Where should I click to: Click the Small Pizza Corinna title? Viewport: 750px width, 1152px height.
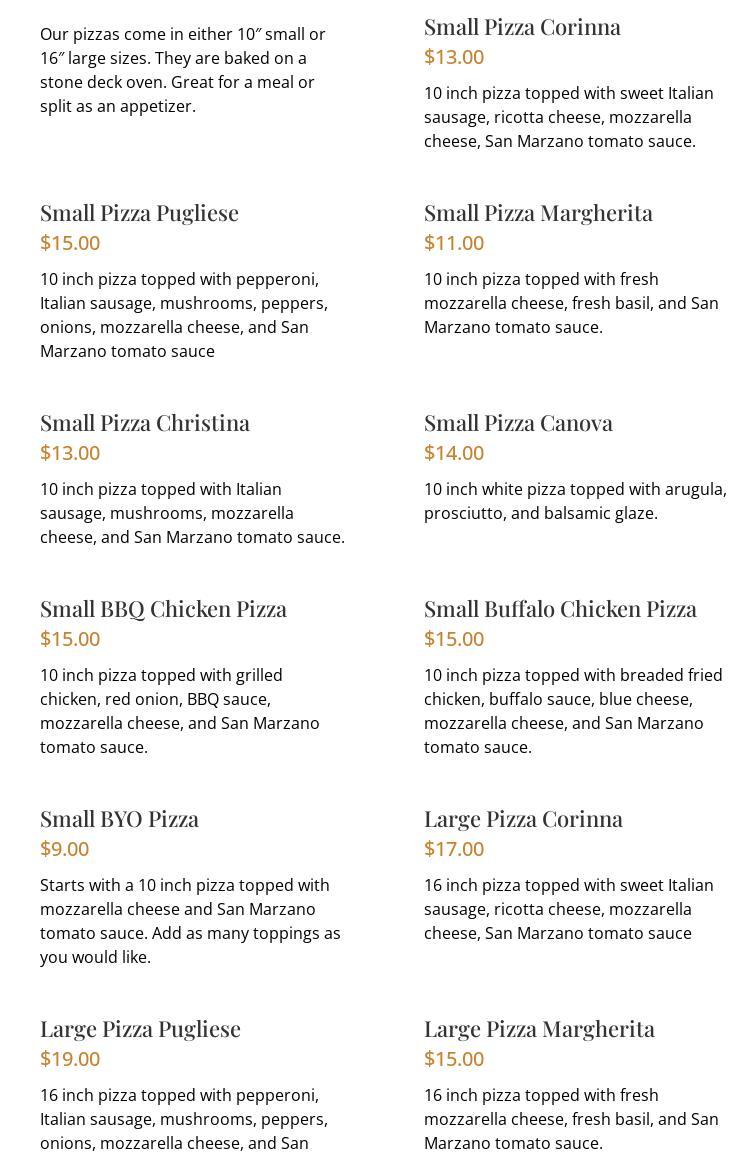pos(522,27)
